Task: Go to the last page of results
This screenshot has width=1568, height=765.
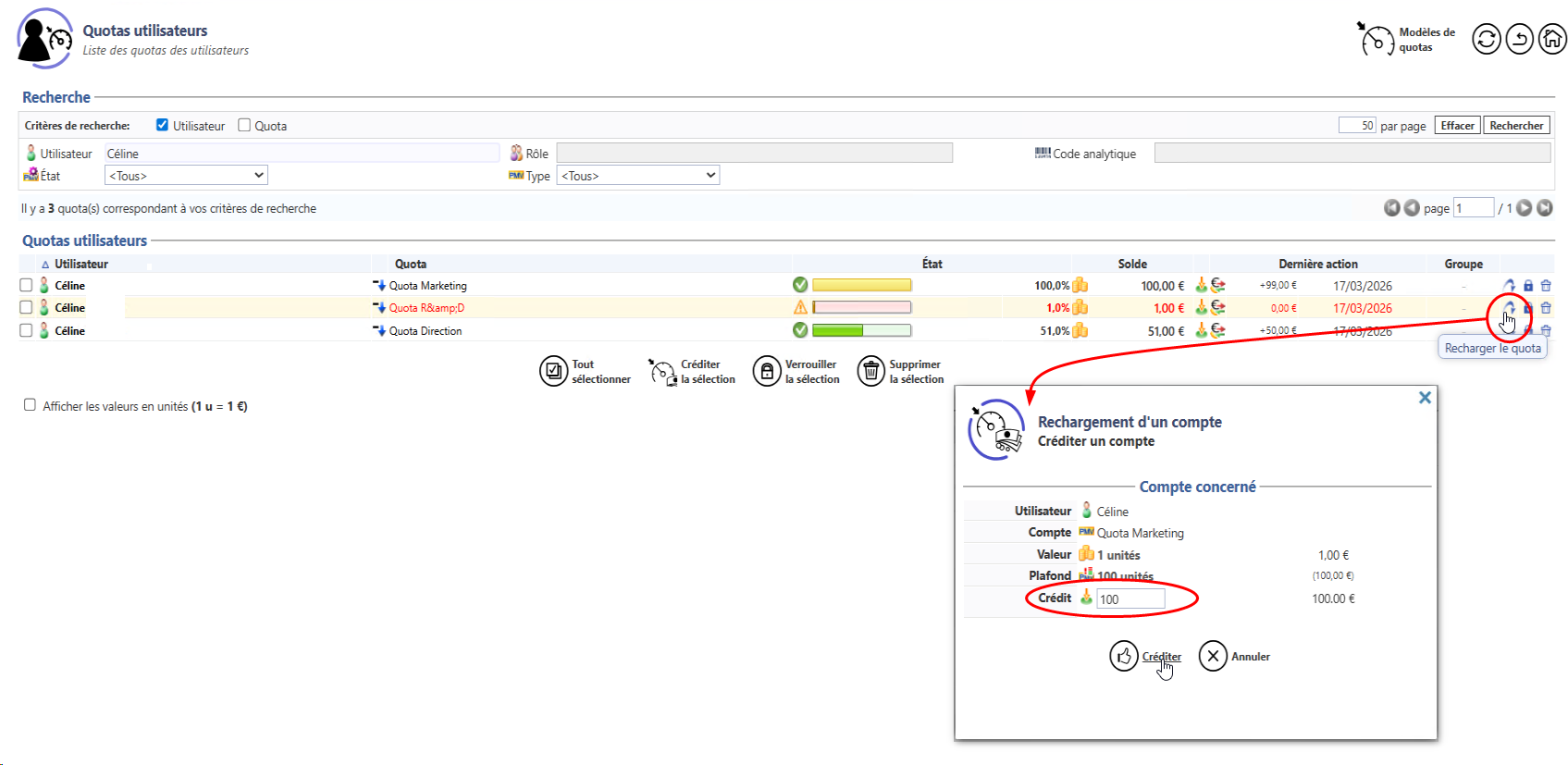Action: [1544, 208]
